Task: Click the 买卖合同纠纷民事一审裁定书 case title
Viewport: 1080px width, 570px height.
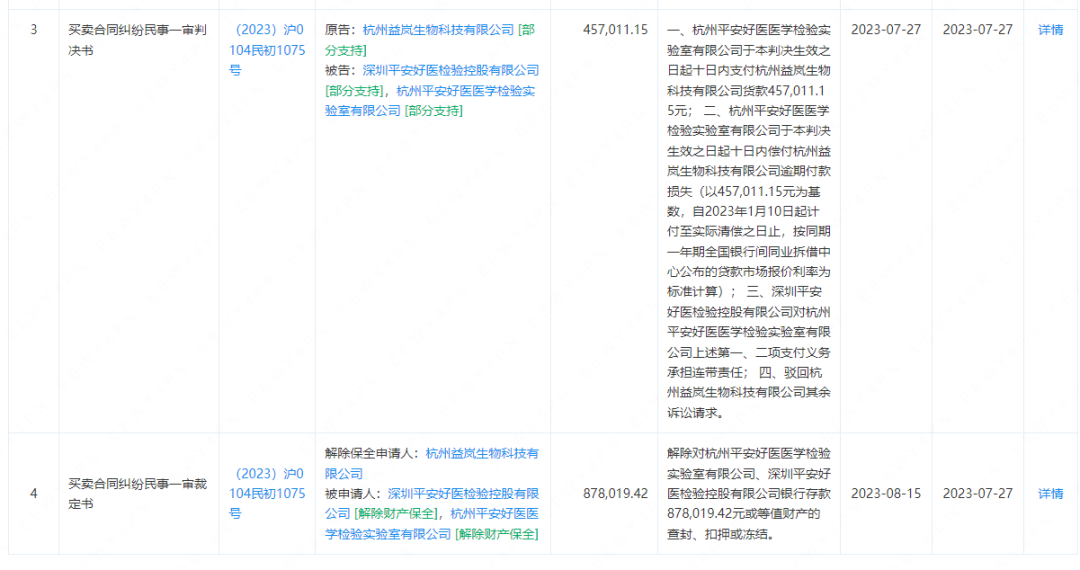Action: (138, 493)
